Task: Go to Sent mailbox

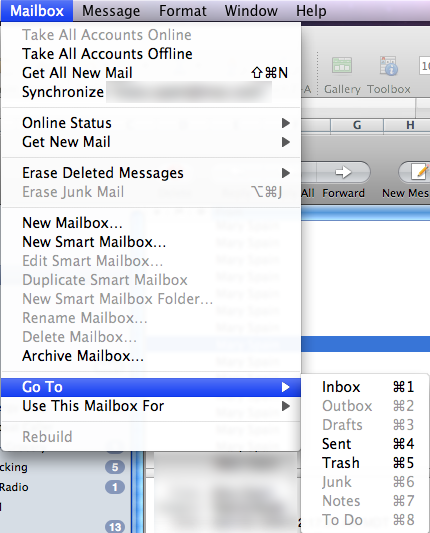Action: (365, 444)
